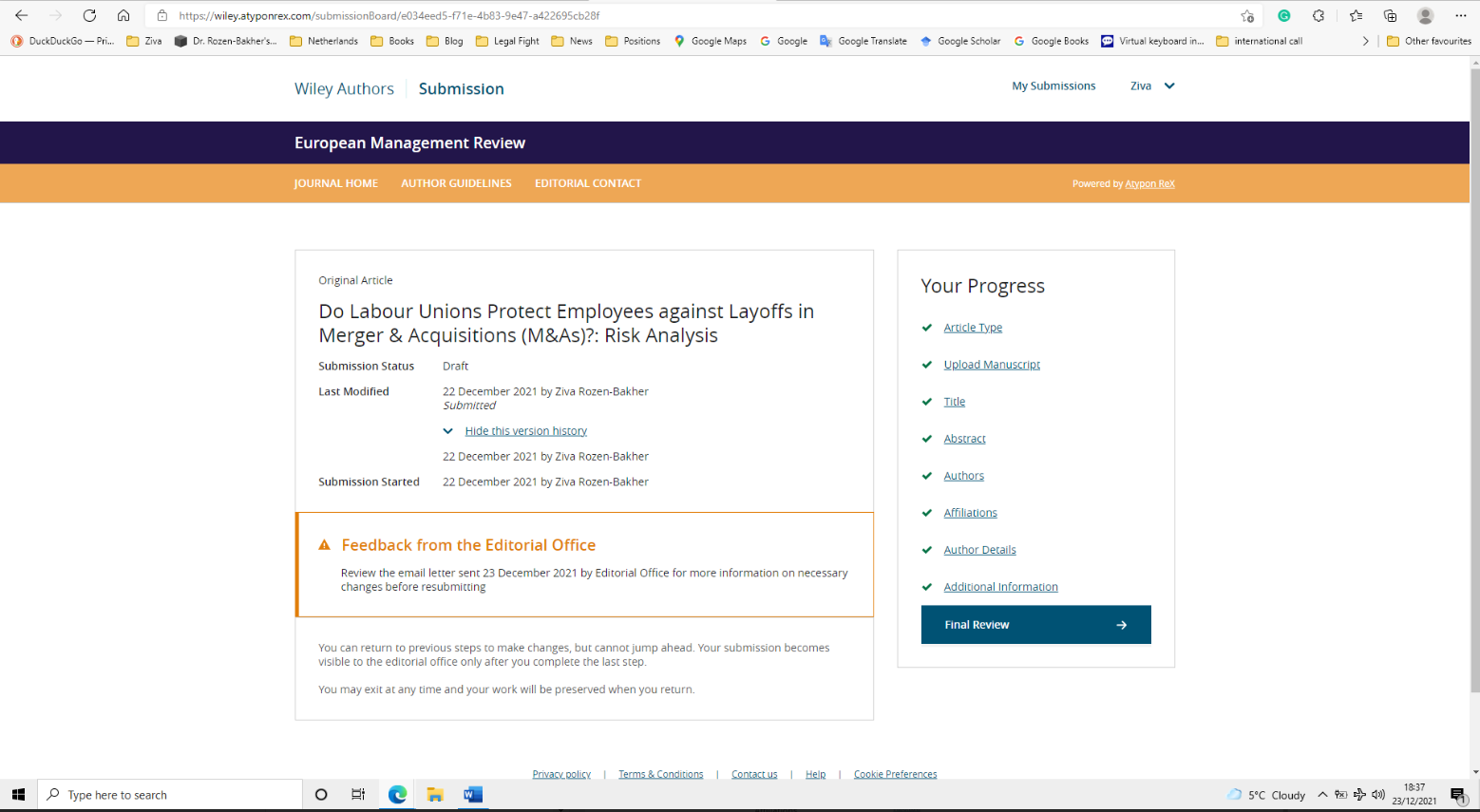Click the volume speaker tray icon
Image resolution: width=1480 pixels, height=812 pixels.
point(1378,795)
